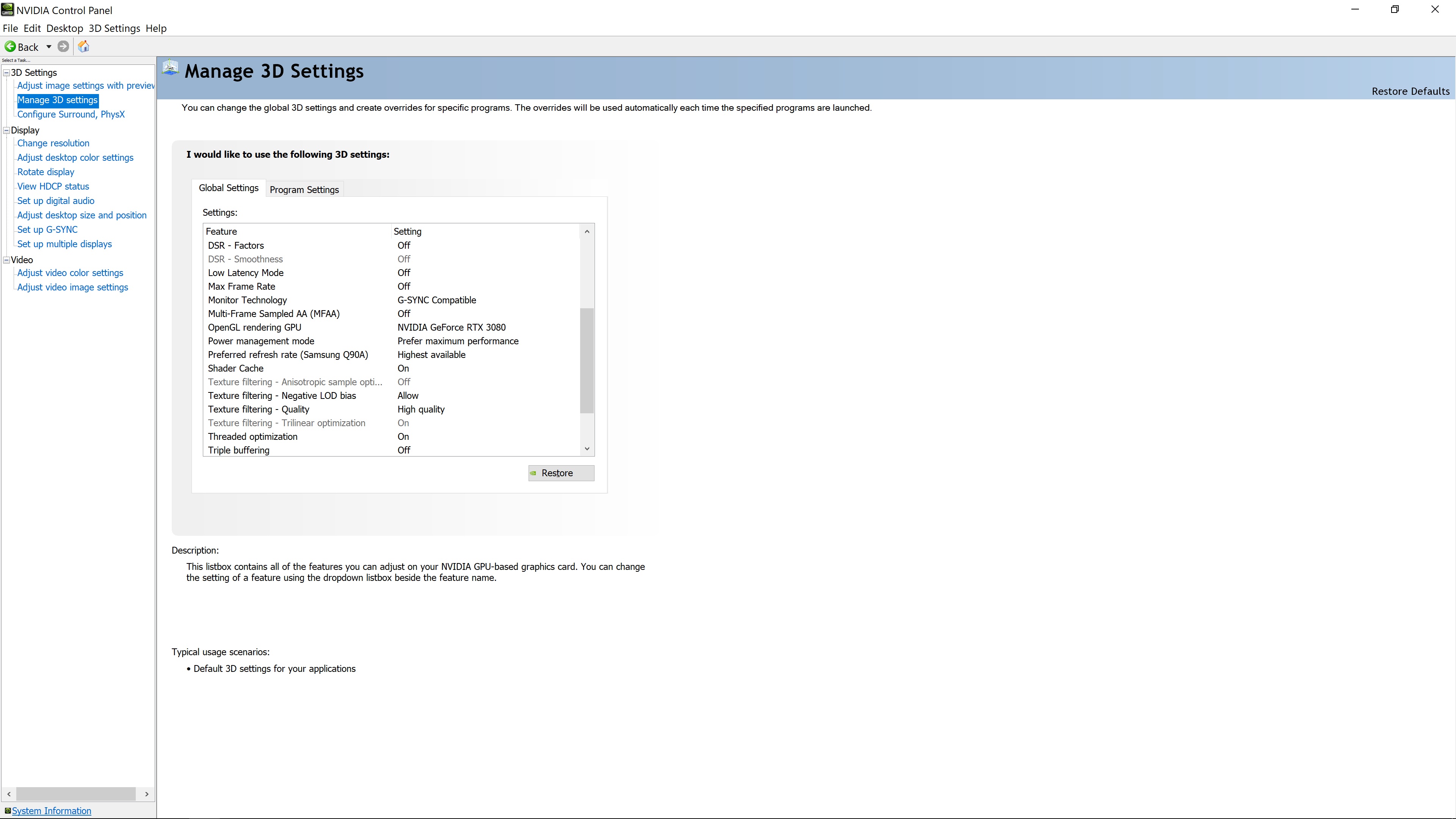Click the settings list vertical scrollbar thumb
1456x819 pixels.
coord(587,361)
